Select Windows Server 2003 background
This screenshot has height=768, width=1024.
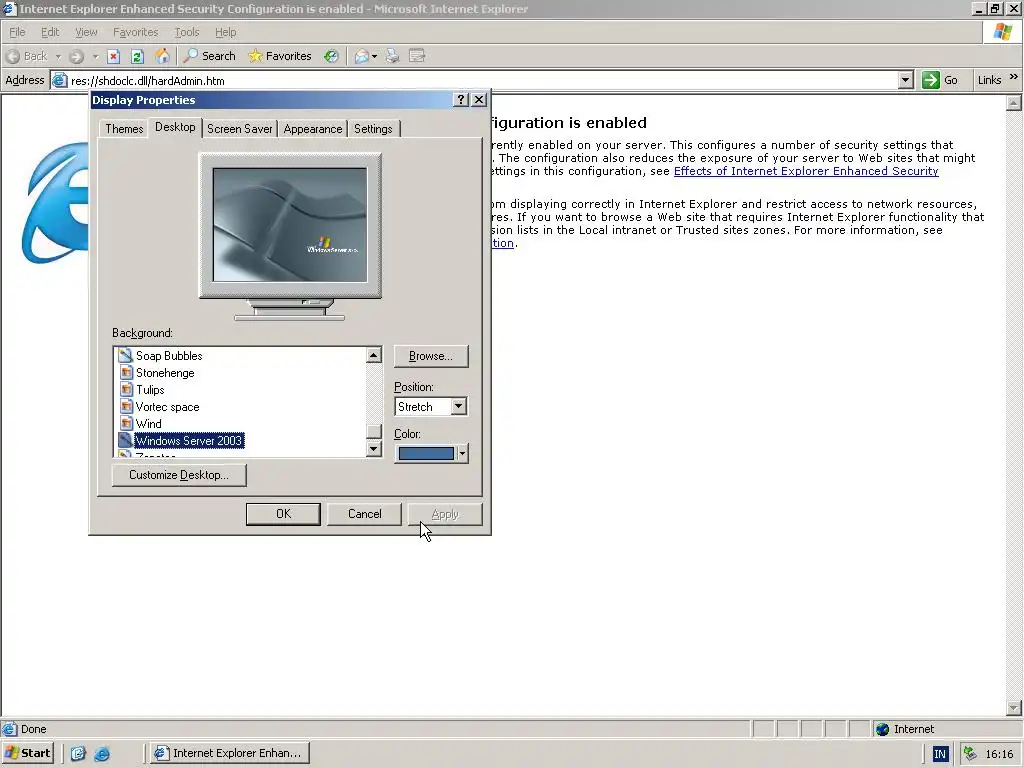[x=189, y=440]
